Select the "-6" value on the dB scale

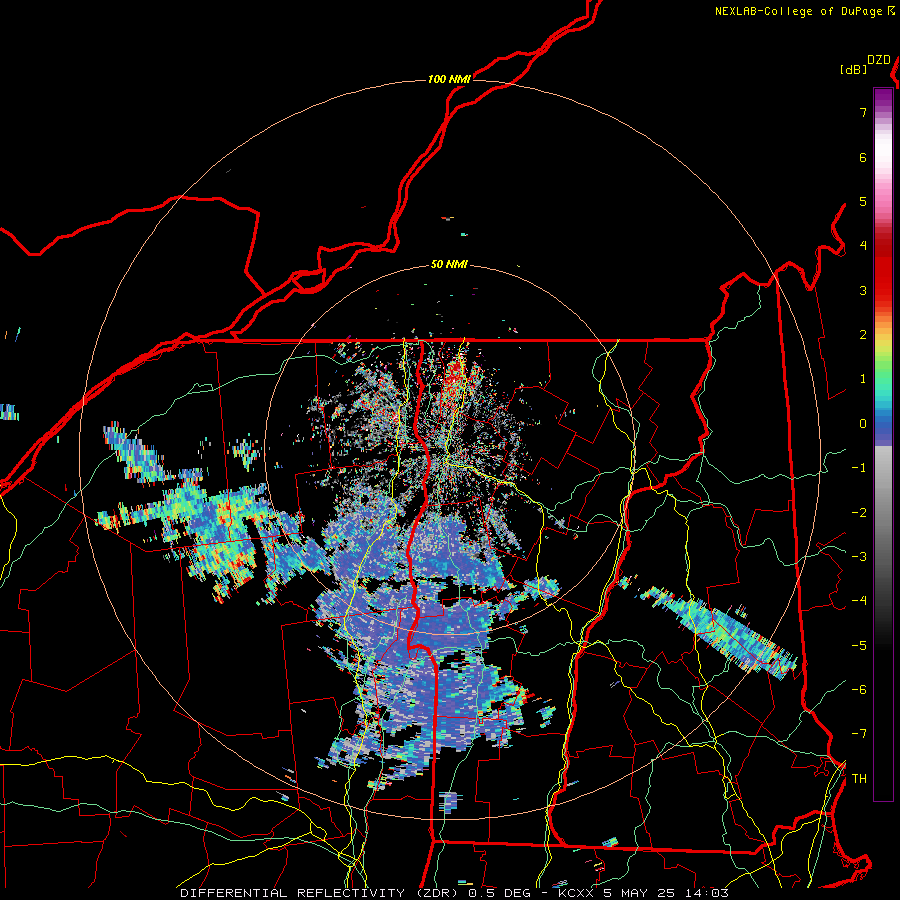click(859, 690)
